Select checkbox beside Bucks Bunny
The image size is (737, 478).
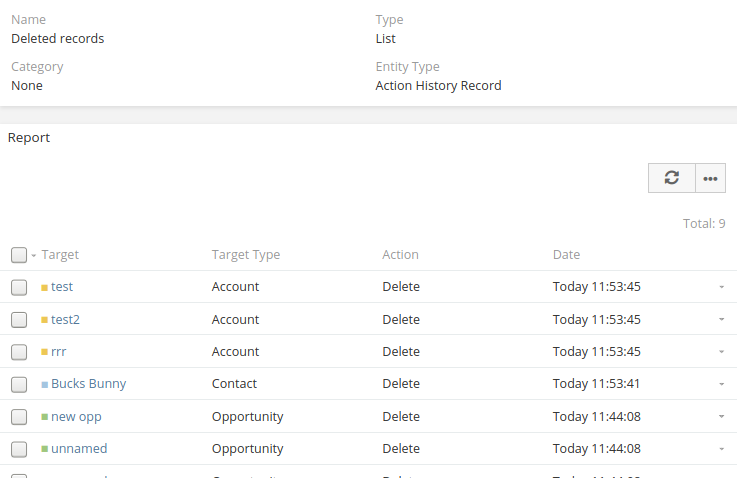point(19,384)
